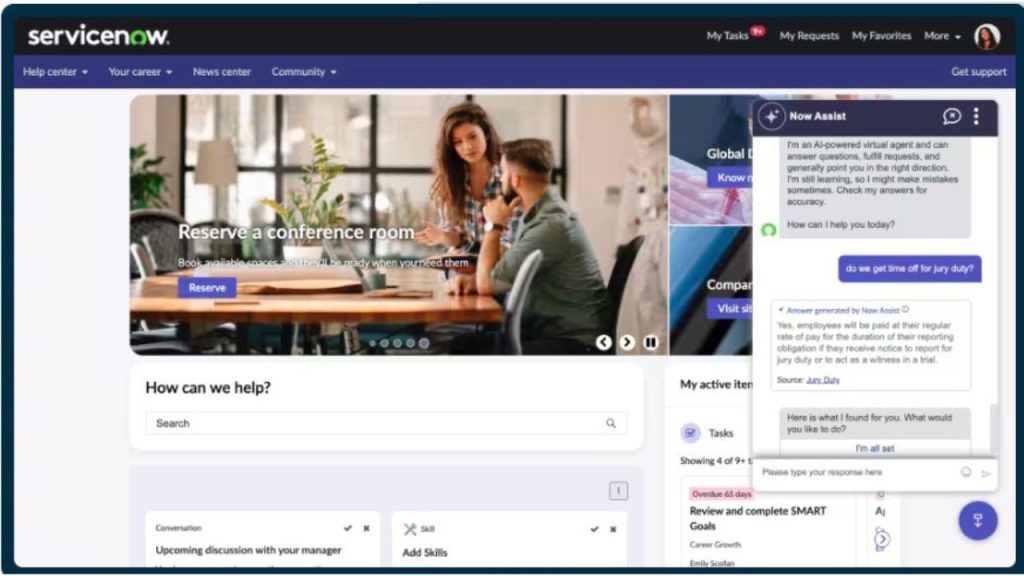Expand the Help center menu

click(56, 72)
